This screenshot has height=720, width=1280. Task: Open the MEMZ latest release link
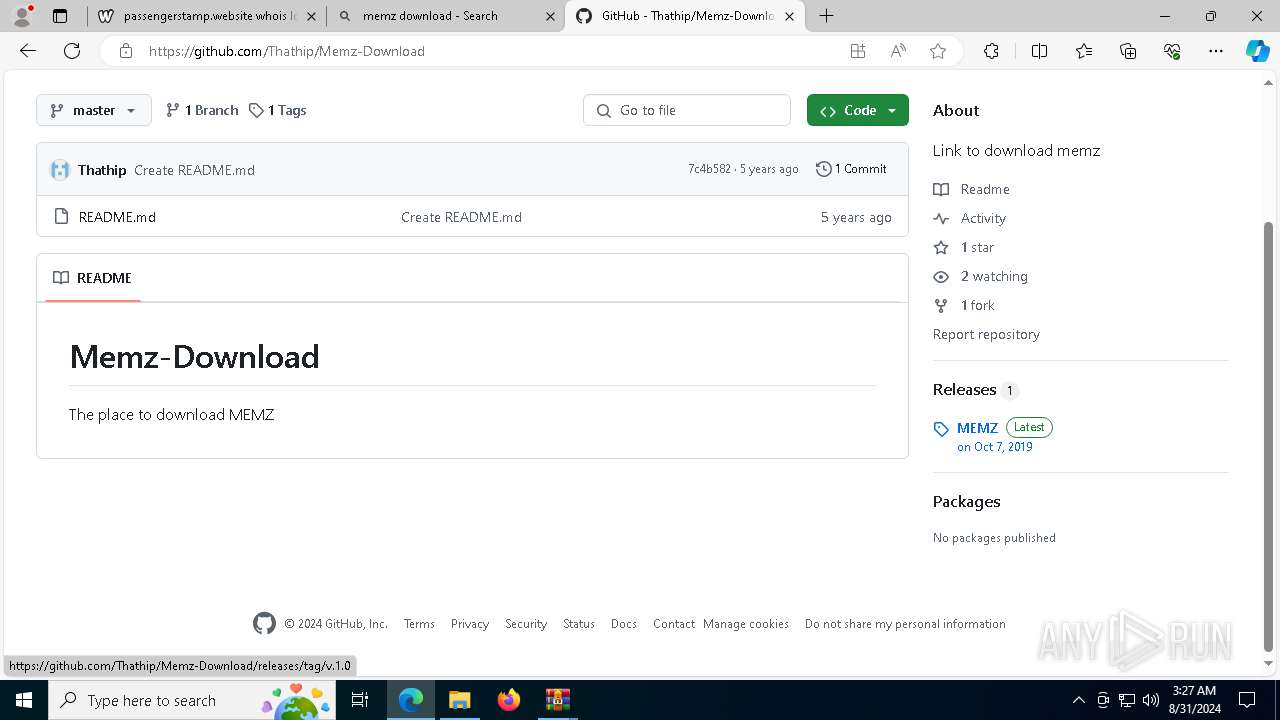point(977,428)
